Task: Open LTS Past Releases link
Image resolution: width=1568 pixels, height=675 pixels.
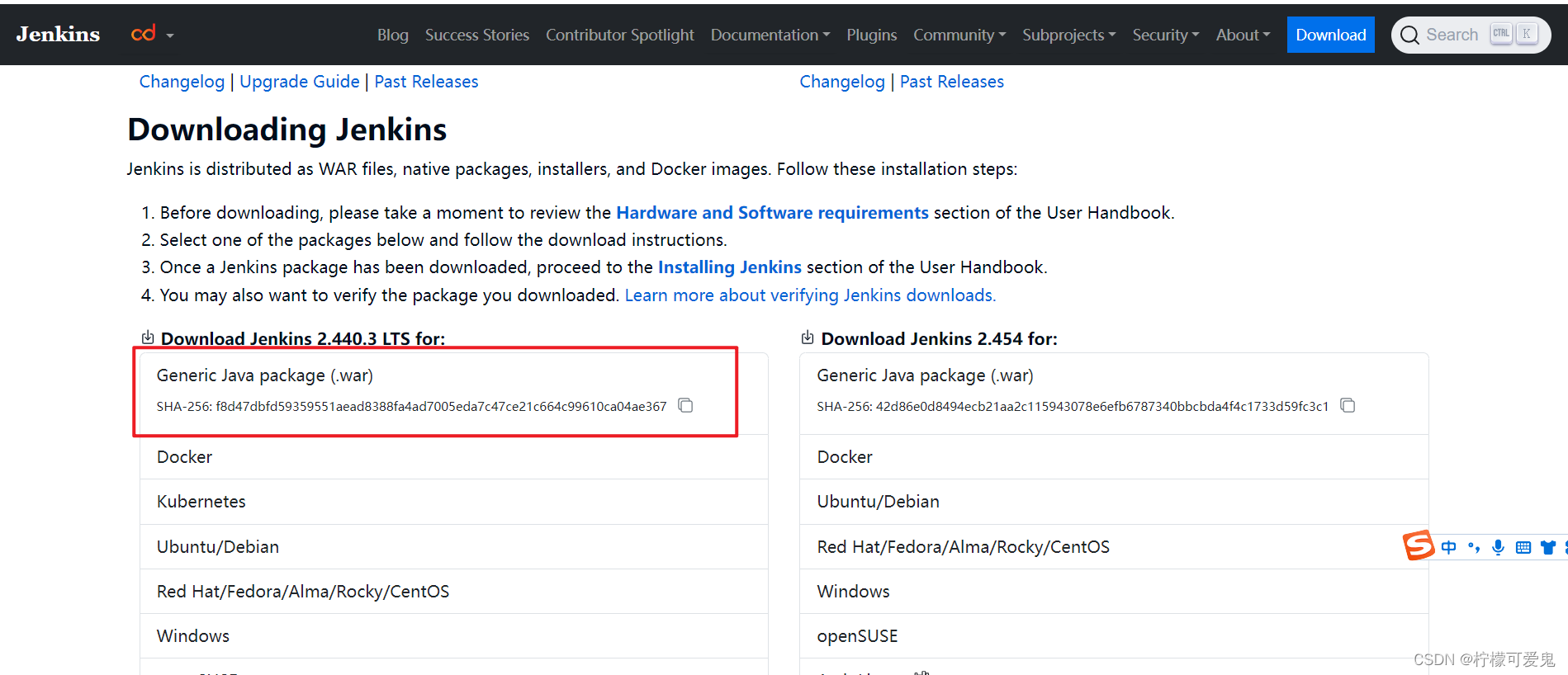Action: [426, 82]
